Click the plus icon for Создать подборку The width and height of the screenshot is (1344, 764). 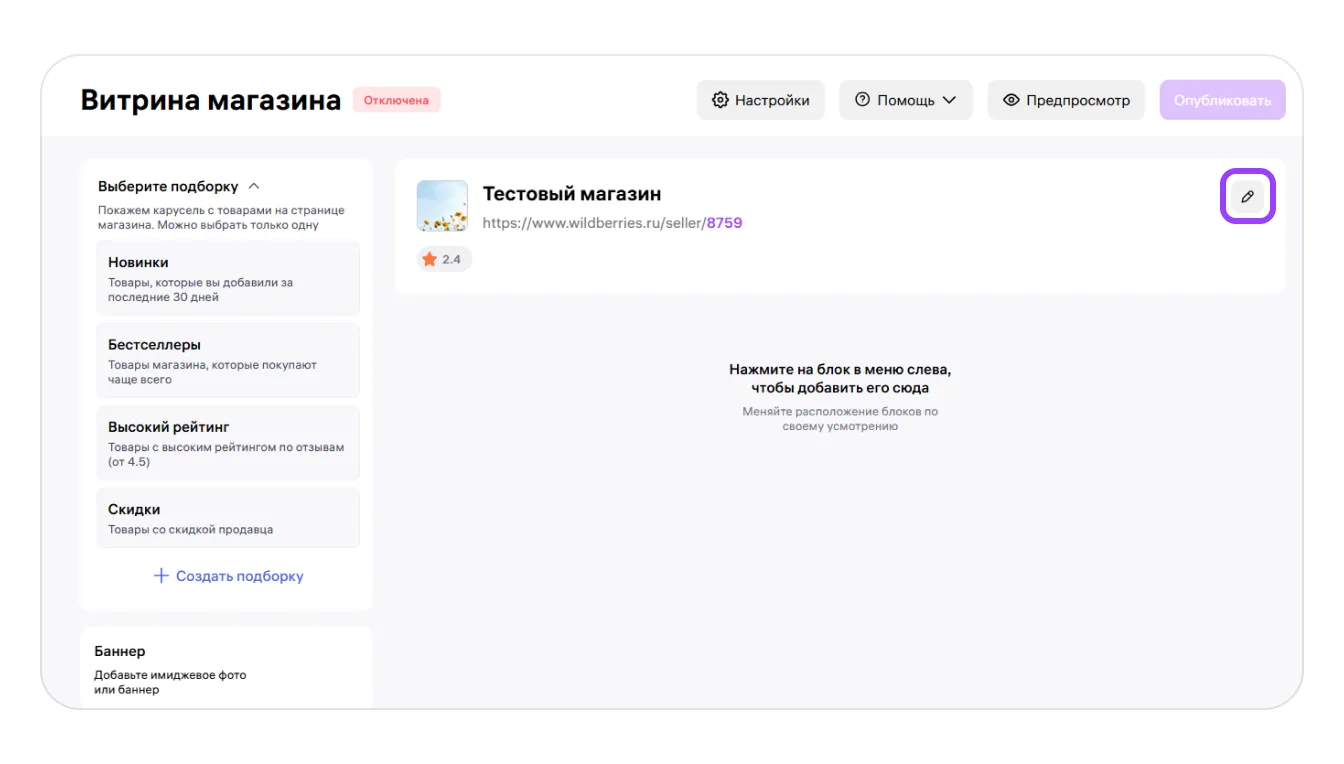161,576
